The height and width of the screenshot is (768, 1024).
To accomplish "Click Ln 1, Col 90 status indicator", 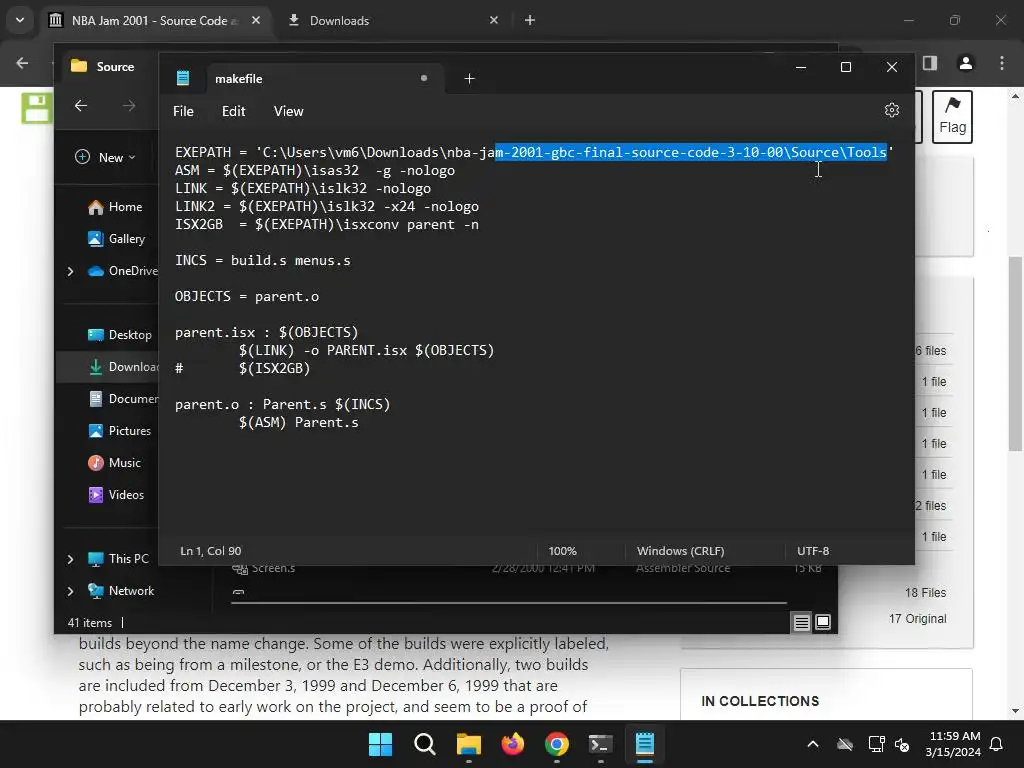I will pyautogui.click(x=210, y=551).
